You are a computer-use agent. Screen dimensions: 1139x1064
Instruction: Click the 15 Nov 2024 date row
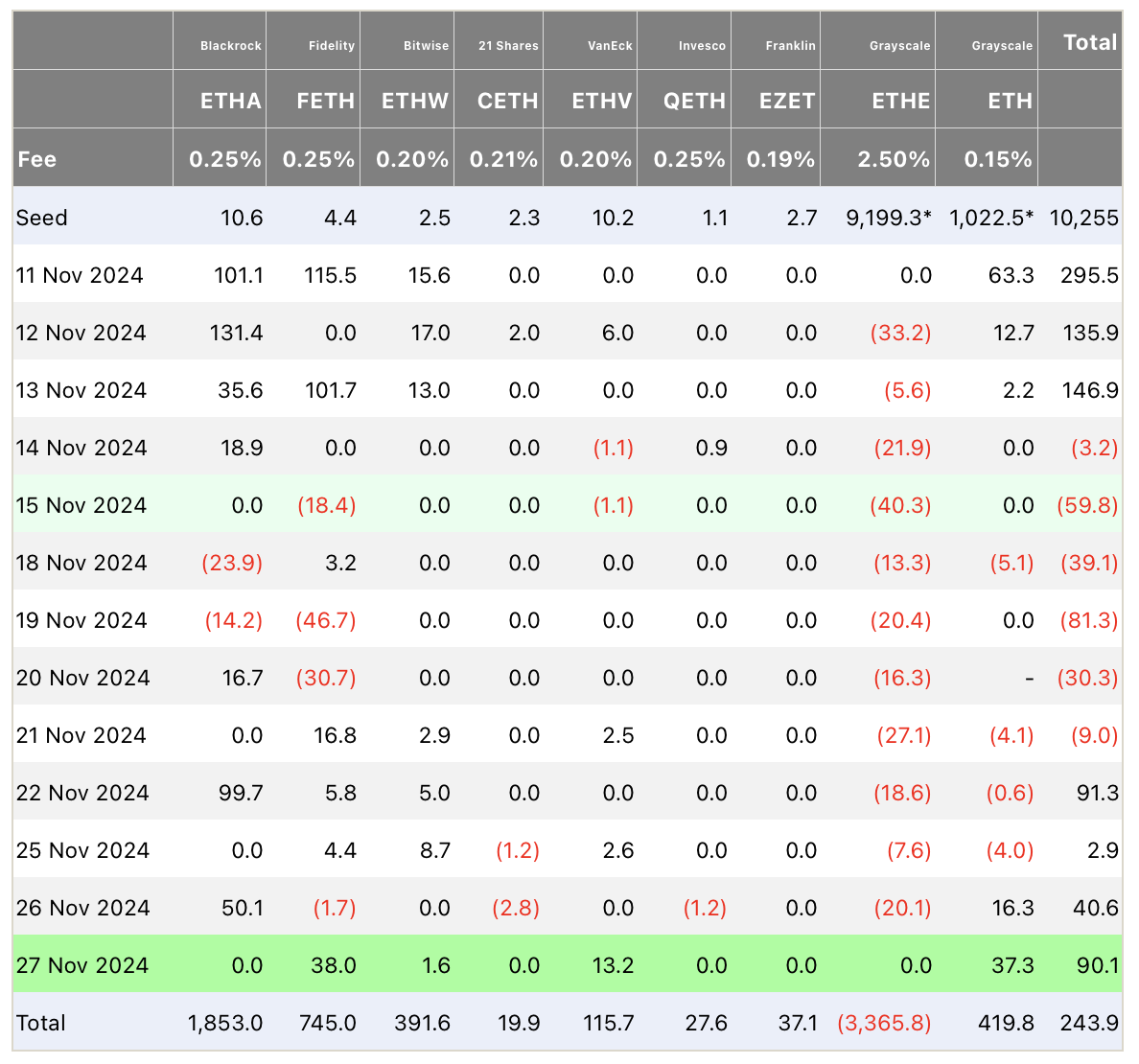coord(81,505)
